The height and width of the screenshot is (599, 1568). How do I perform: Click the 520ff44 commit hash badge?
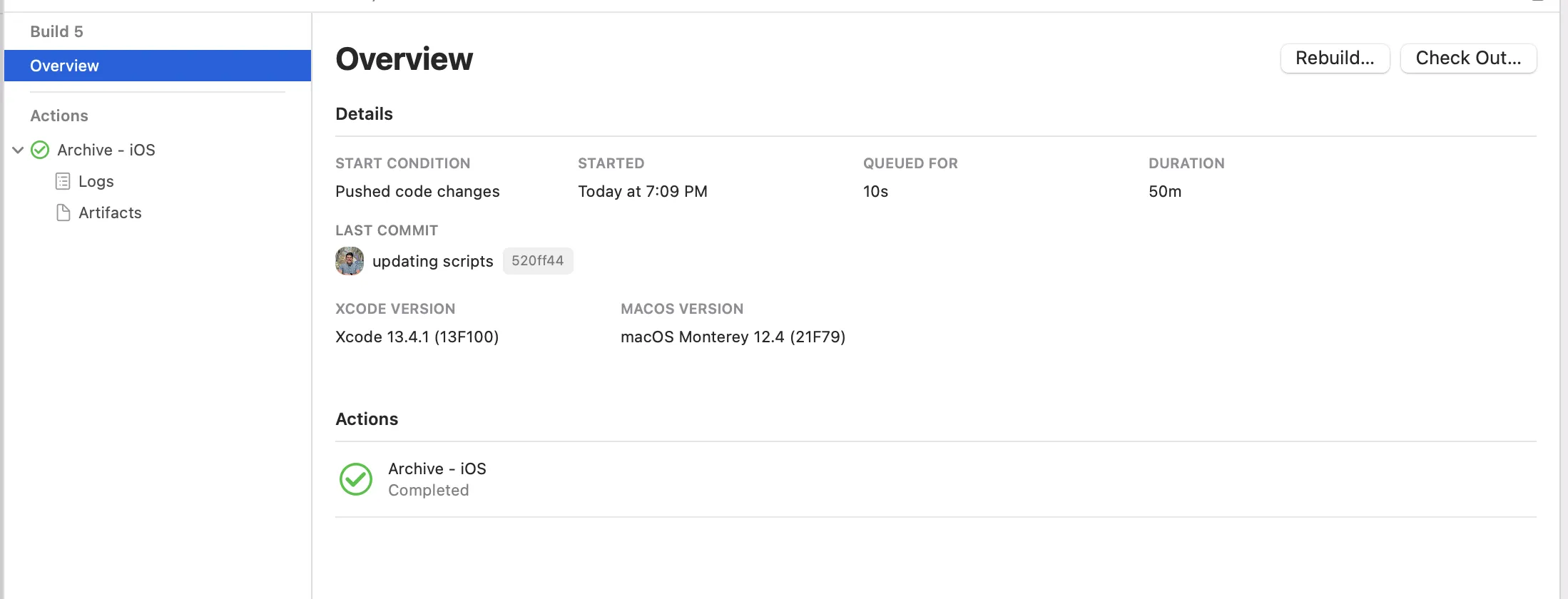point(537,261)
